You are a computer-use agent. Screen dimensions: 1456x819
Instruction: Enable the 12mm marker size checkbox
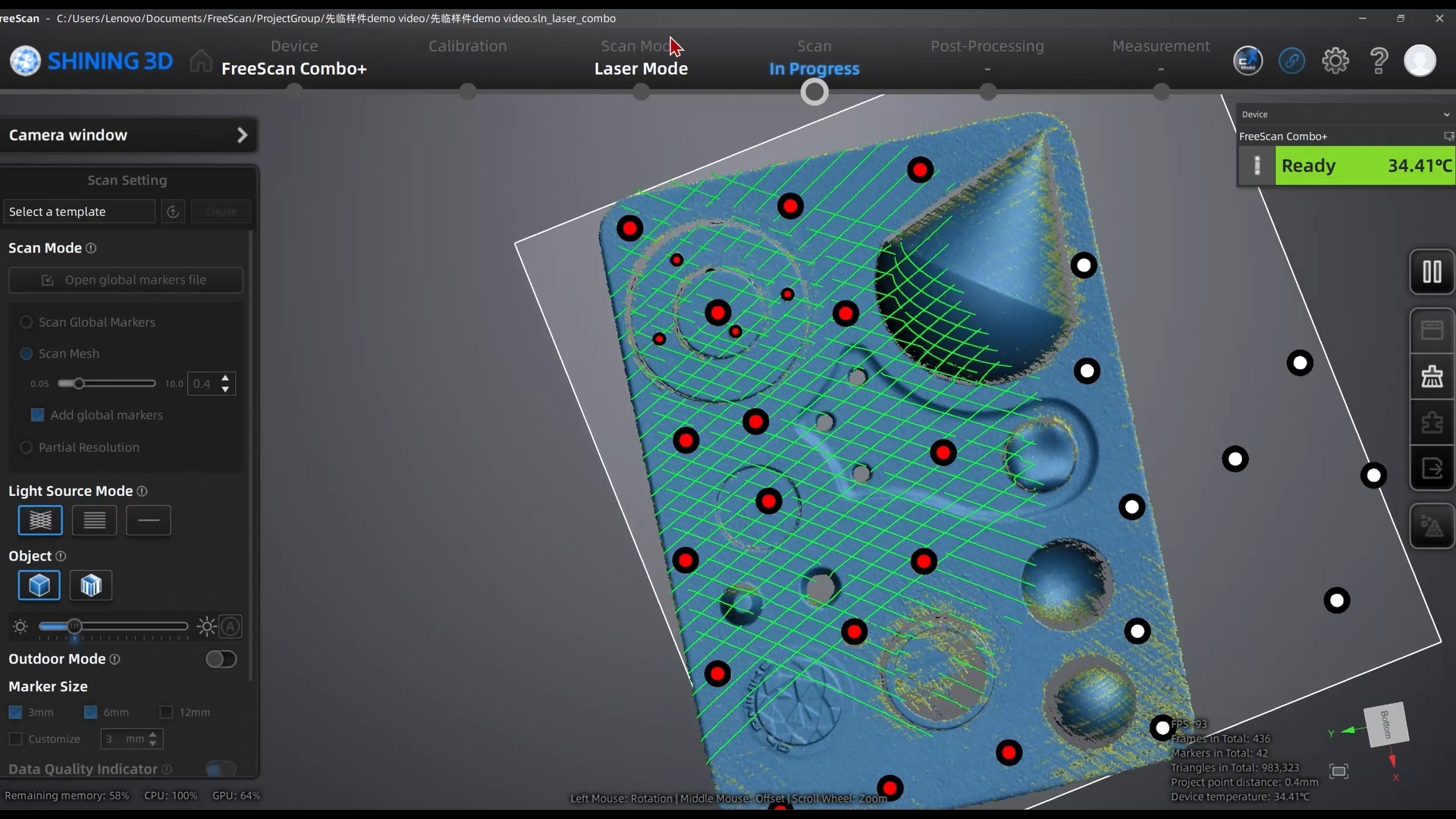tap(166, 712)
